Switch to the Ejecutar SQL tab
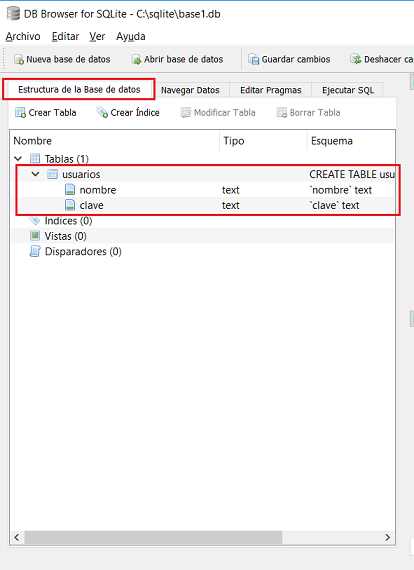 (x=348, y=90)
